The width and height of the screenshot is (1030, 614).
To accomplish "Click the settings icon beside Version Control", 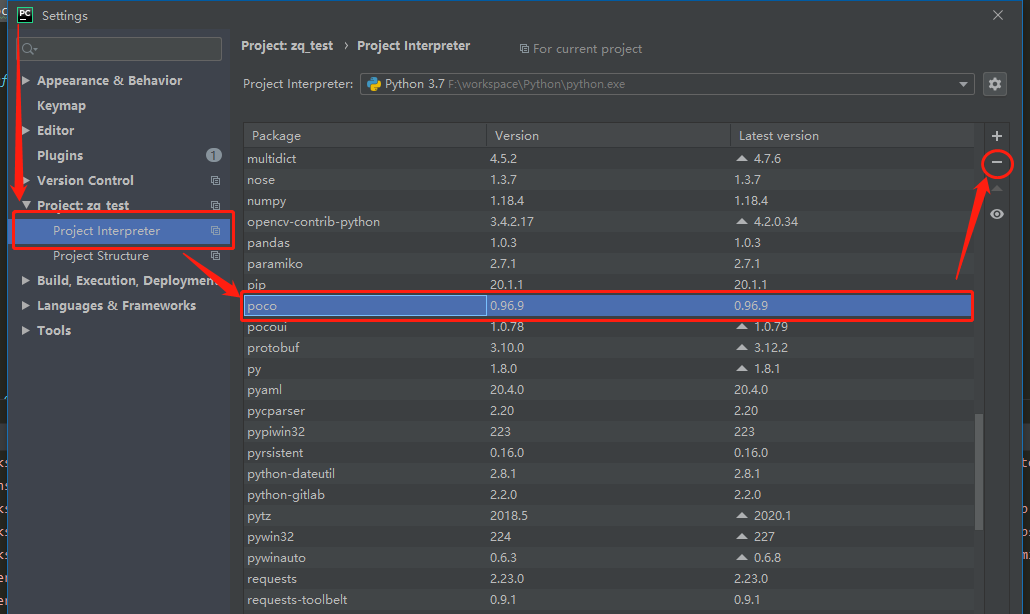I will 215,180.
